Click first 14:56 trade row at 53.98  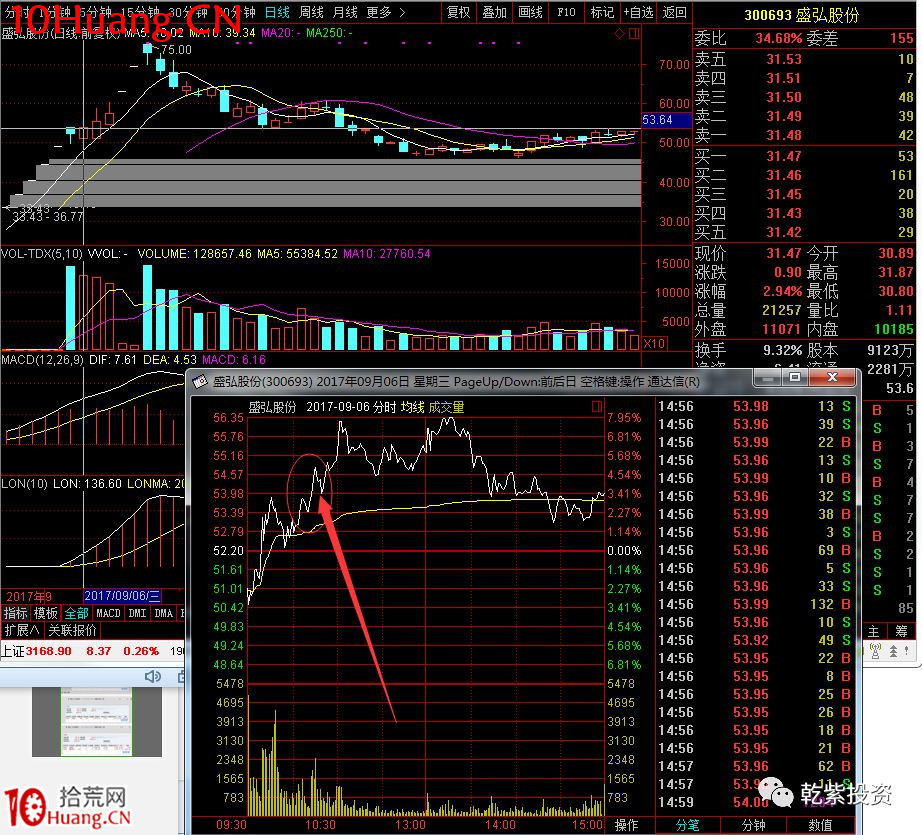click(754, 406)
